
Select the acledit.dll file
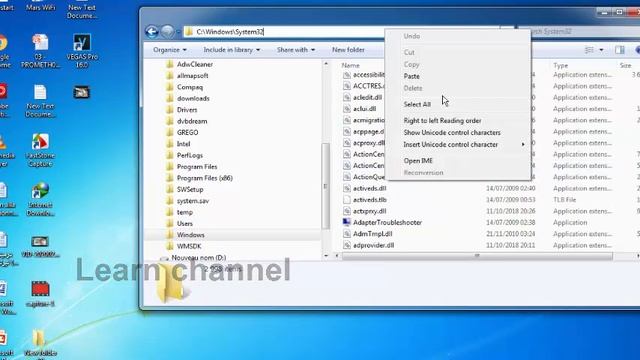367,98
